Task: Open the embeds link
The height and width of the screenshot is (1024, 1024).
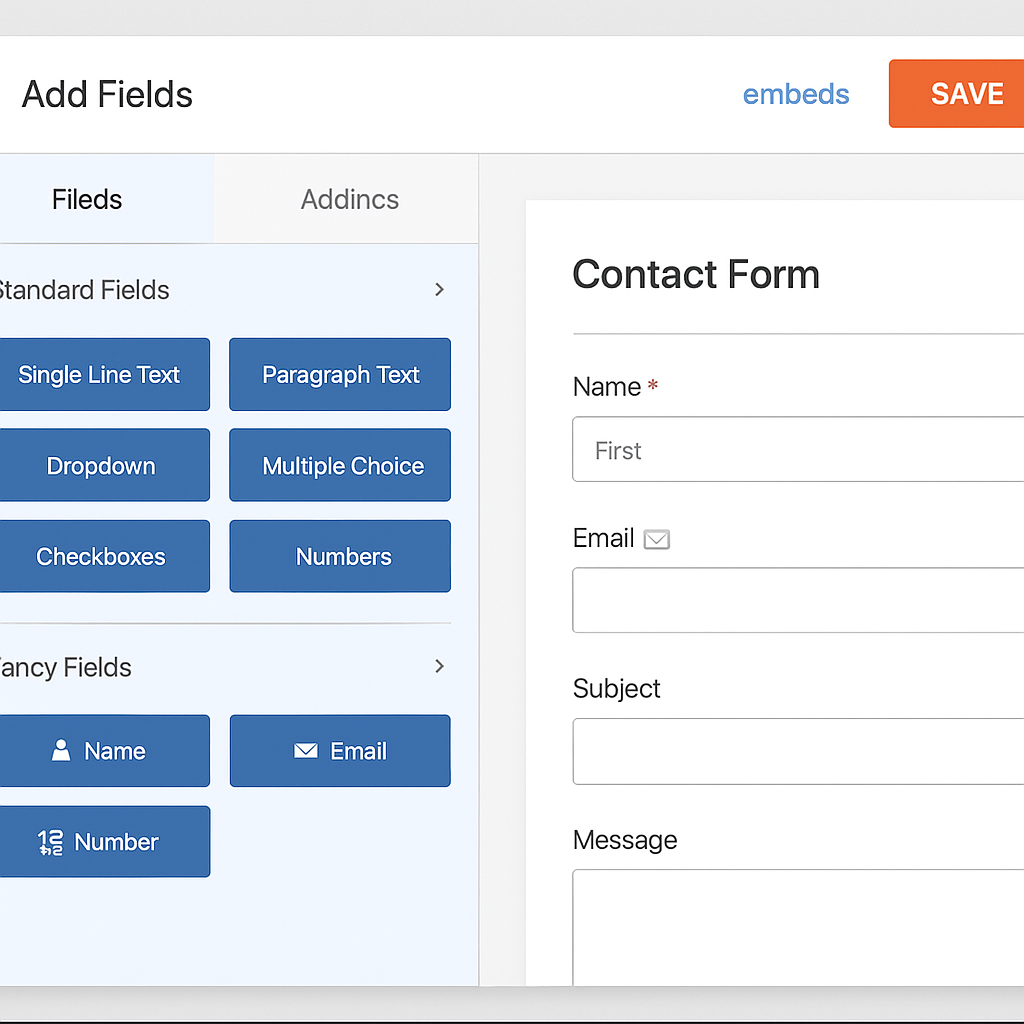Action: click(x=795, y=94)
